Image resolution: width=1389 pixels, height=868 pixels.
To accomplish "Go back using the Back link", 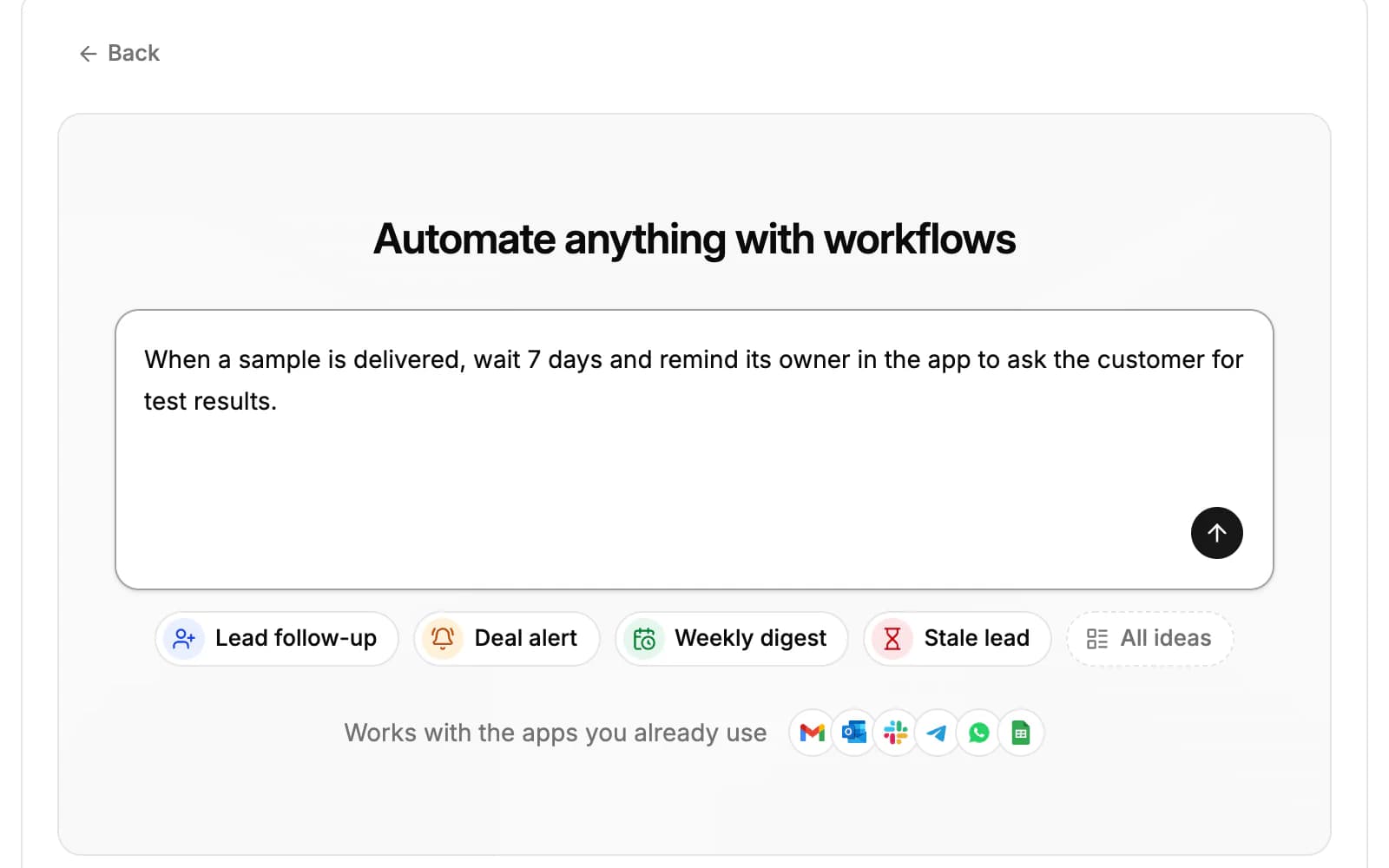I will tap(120, 54).
